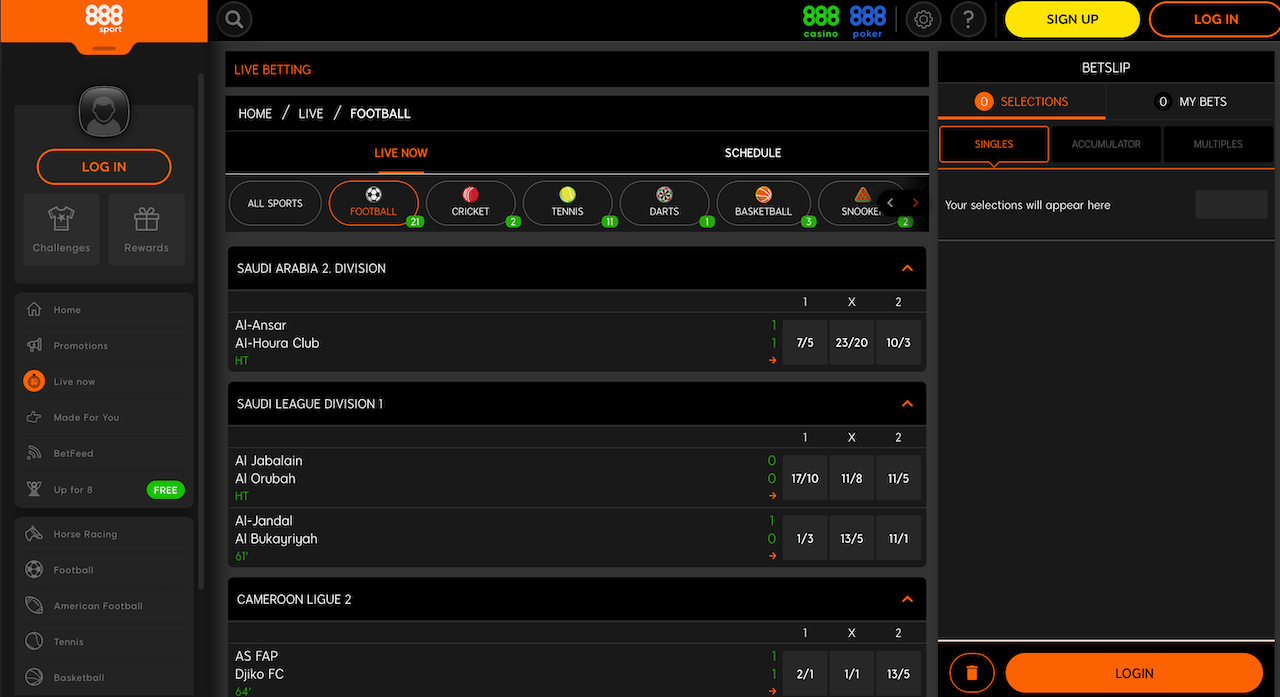Open BetFeed sidebar item
Screen dimensions: 1280x697
(104, 454)
